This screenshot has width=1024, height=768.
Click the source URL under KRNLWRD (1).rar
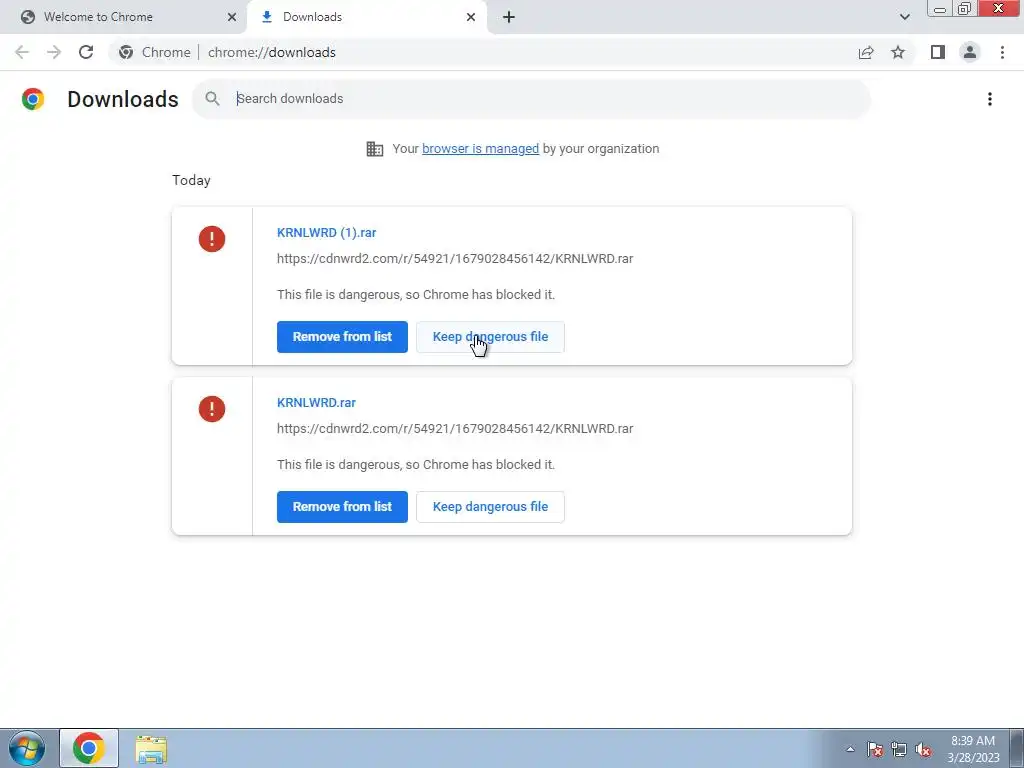click(455, 259)
